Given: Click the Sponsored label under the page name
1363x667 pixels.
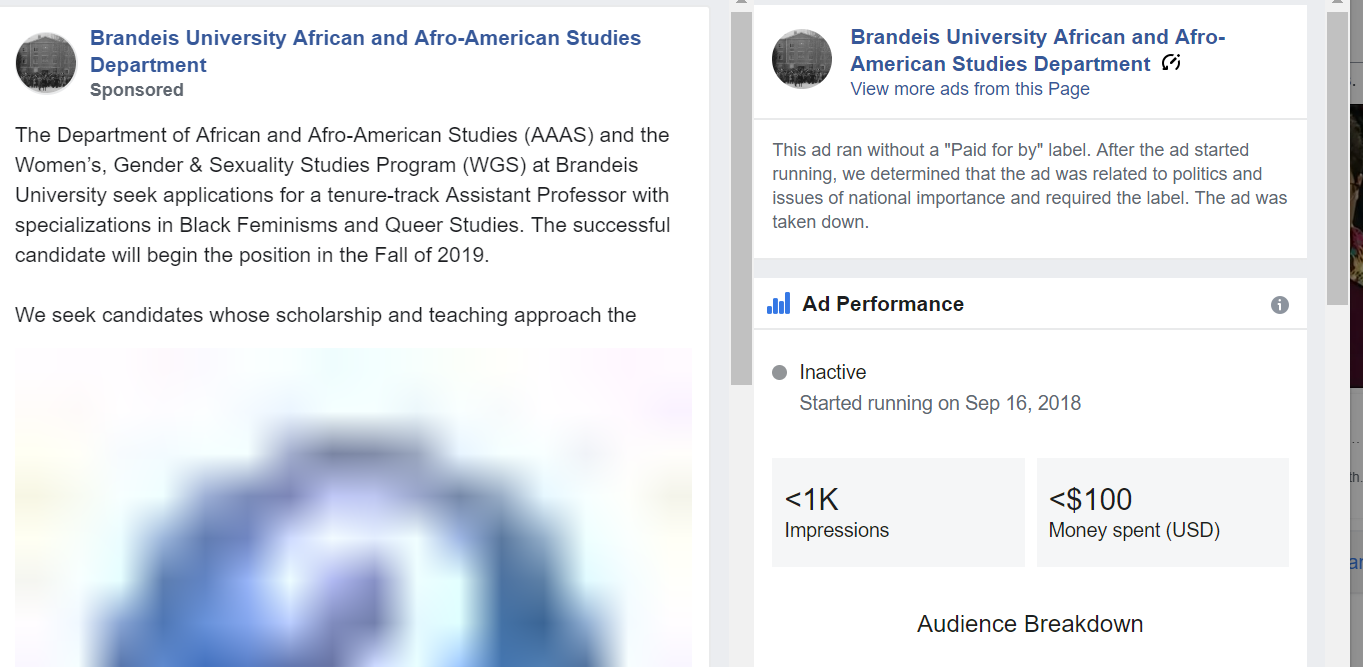Looking at the screenshot, I should click(x=137, y=90).
